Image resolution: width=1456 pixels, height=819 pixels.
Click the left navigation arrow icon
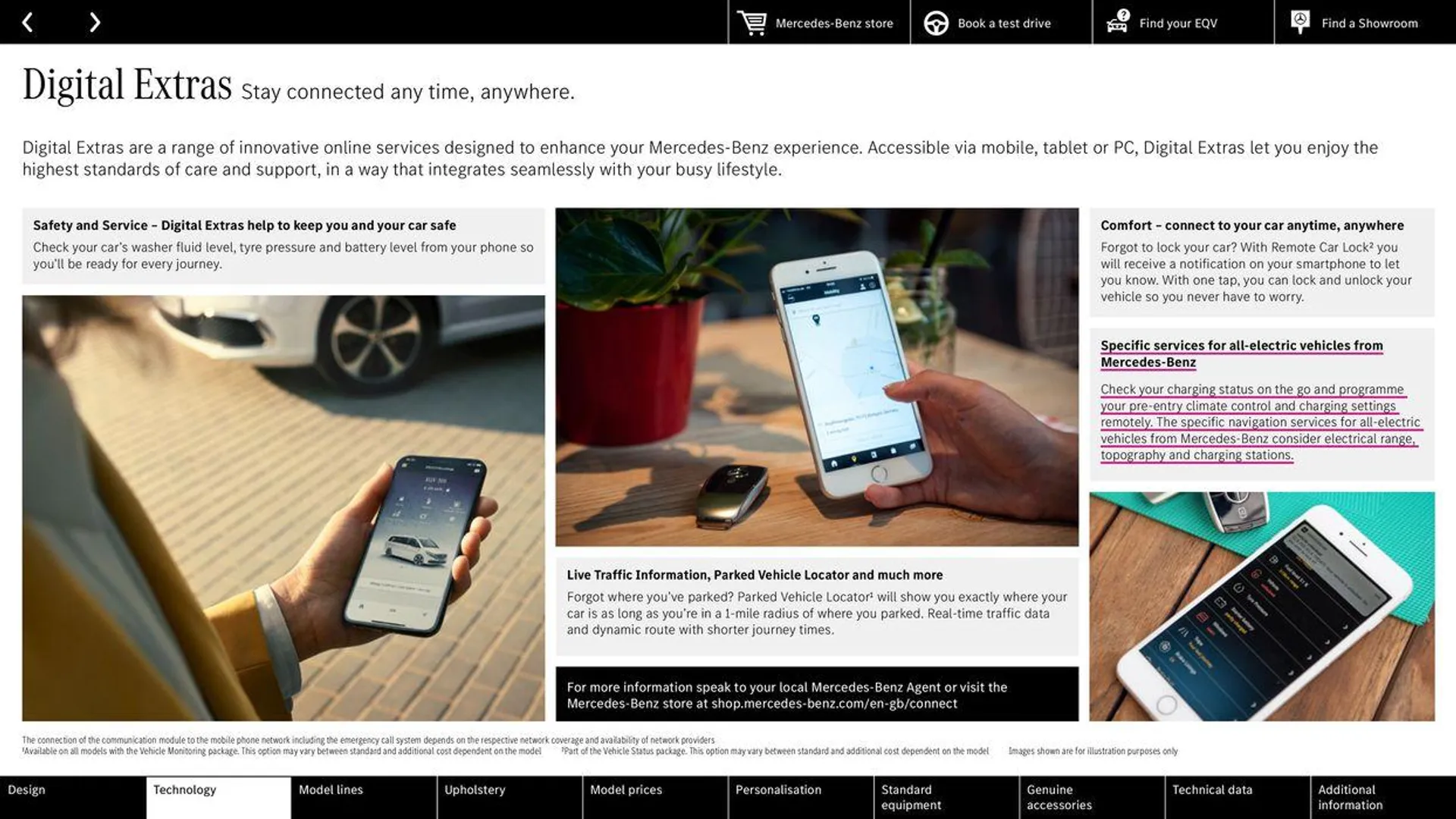click(x=27, y=21)
